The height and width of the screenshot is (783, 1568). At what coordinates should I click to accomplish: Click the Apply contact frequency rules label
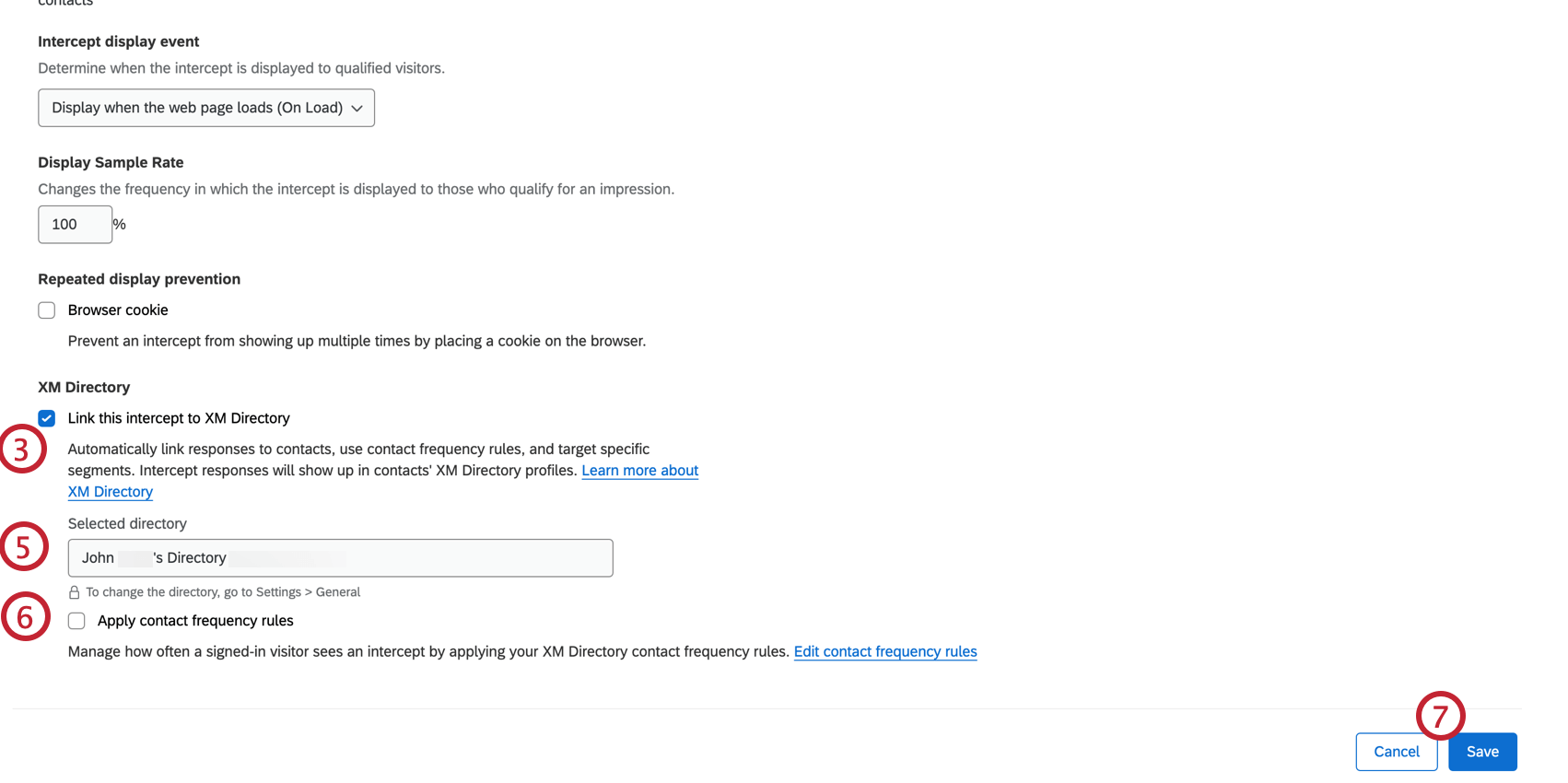(195, 621)
